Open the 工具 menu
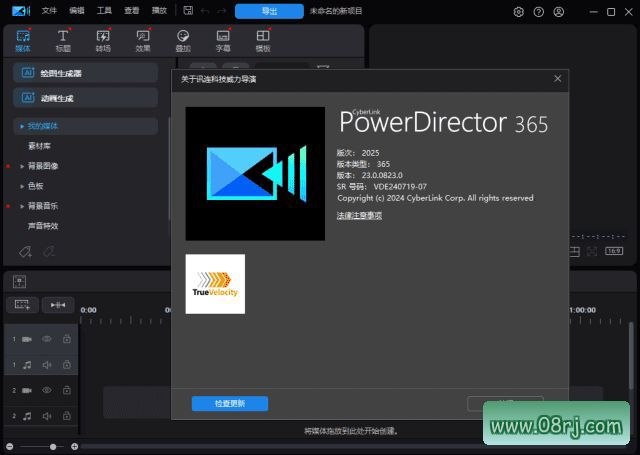Image resolution: width=640 pixels, height=455 pixels. tap(104, 11)
